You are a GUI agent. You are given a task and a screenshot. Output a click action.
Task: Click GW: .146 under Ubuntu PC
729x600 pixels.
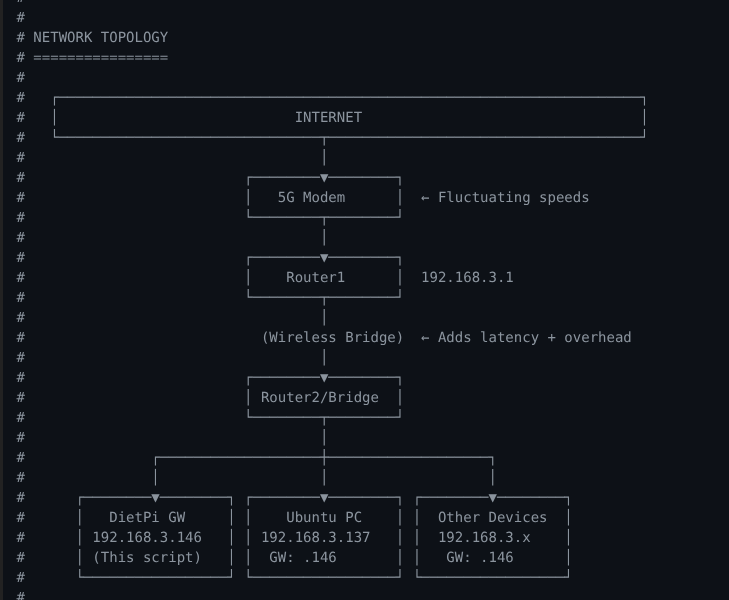click(303, 557)
